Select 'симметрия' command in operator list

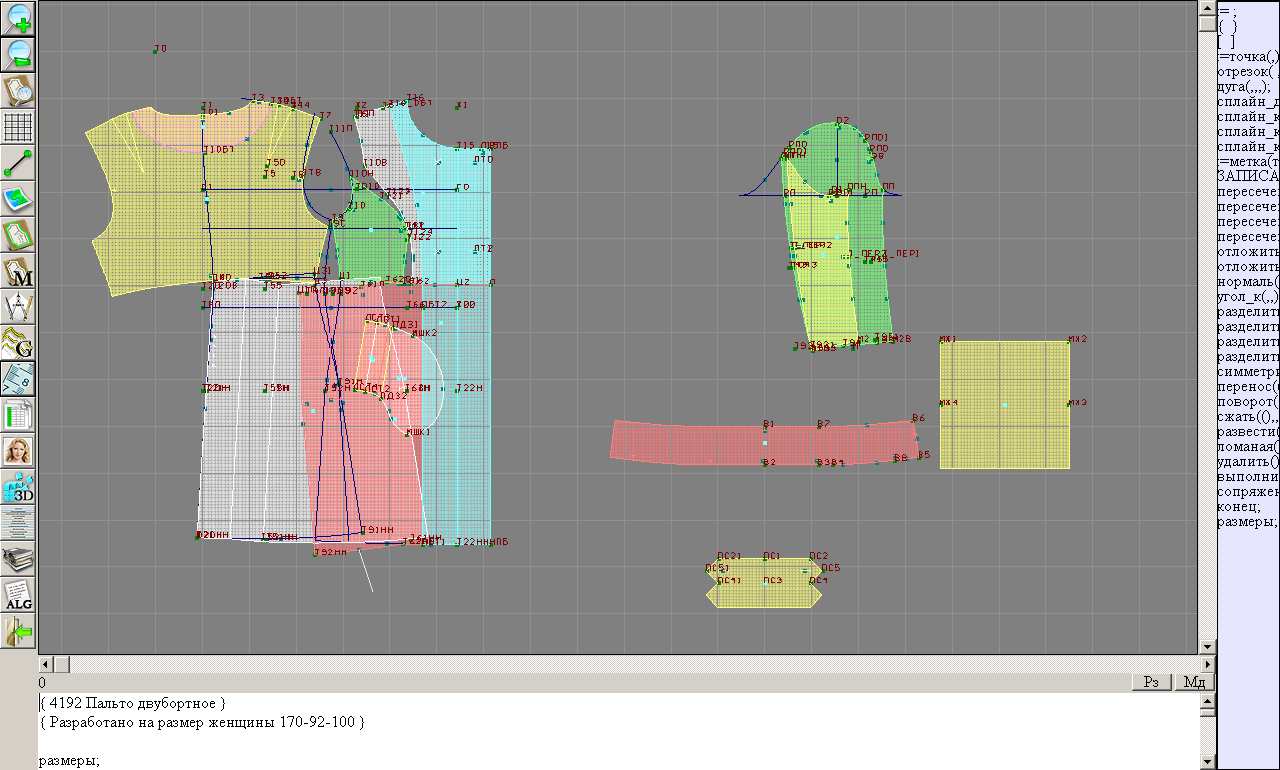[1247, 372]
